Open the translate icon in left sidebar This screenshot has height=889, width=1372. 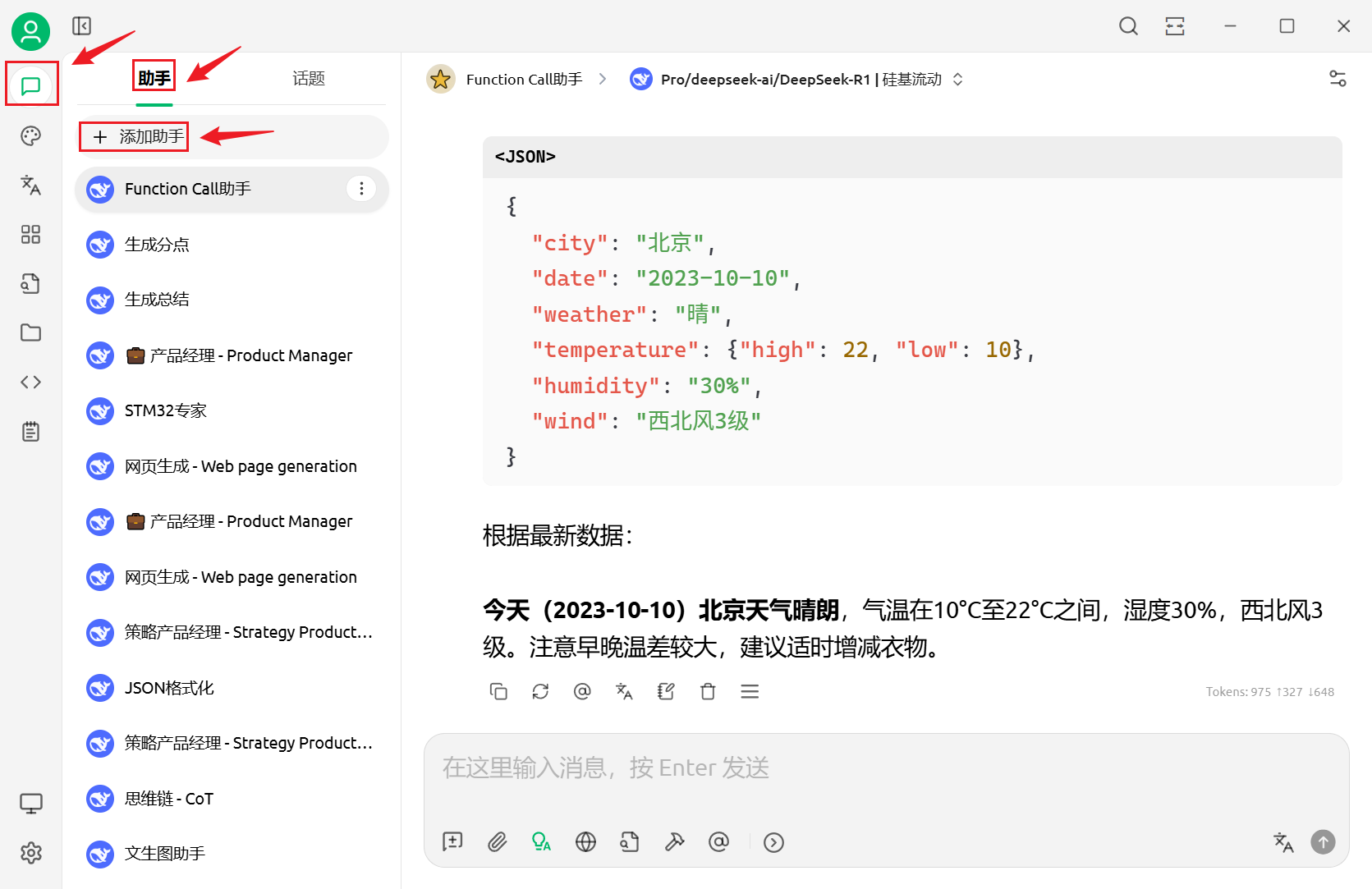click(30, 185)
